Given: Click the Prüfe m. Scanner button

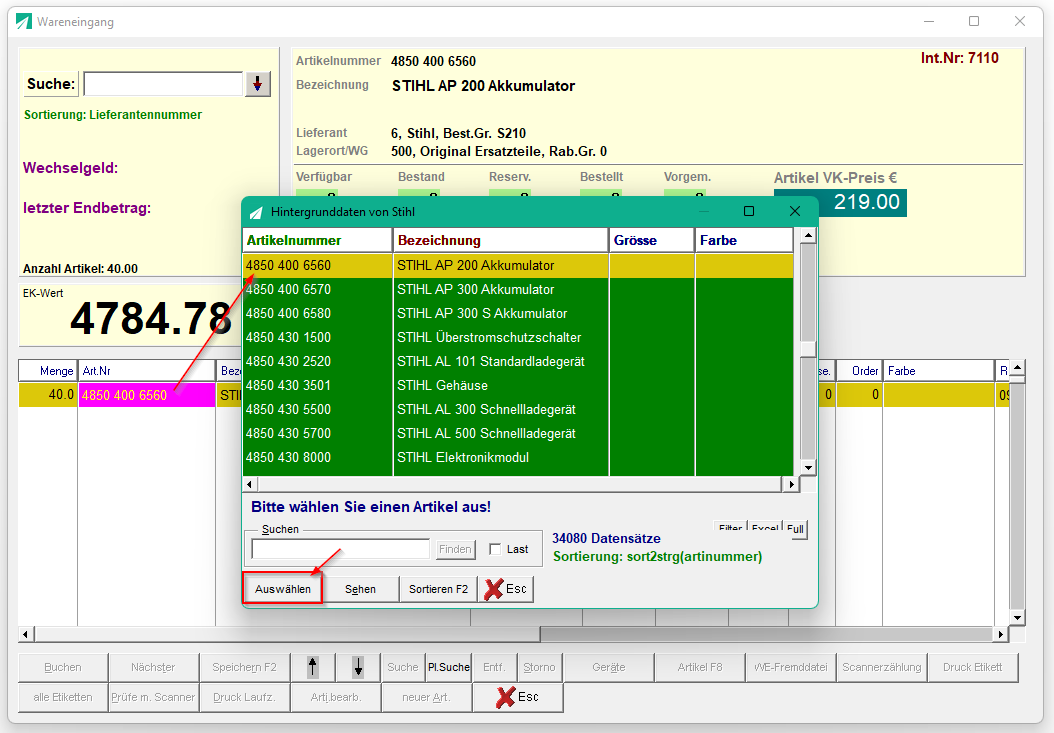Looking at the screenshot, I should [153, 697].
